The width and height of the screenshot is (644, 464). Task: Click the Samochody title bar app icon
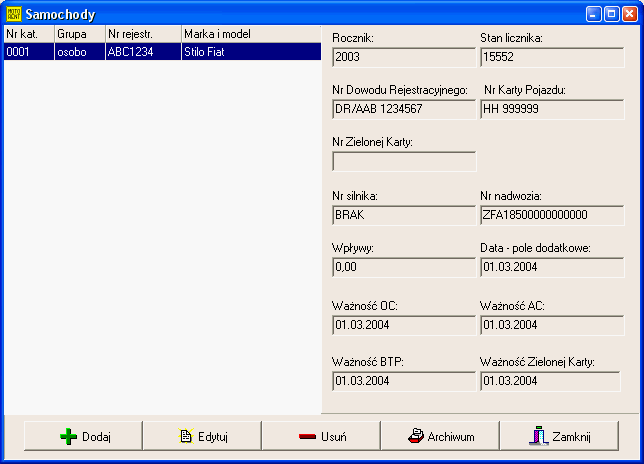point(13,13)
